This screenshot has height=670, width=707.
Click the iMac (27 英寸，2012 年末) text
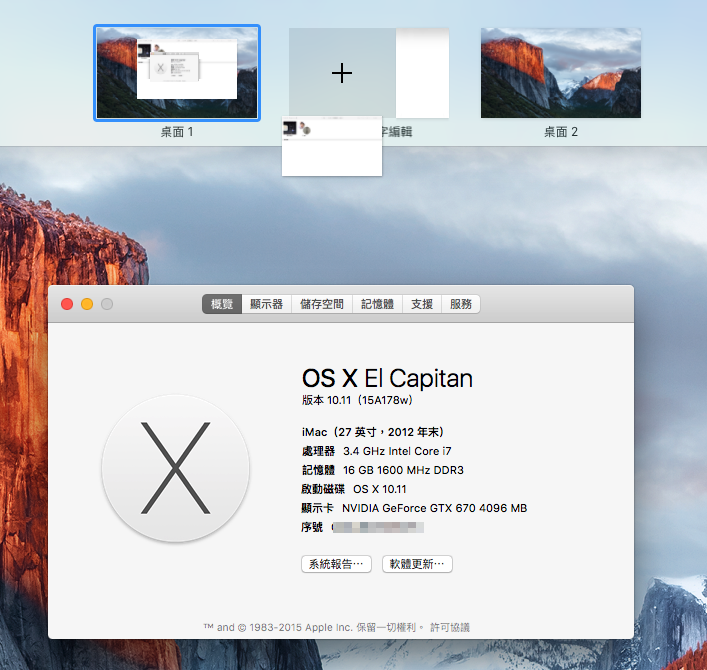[373, 432]
